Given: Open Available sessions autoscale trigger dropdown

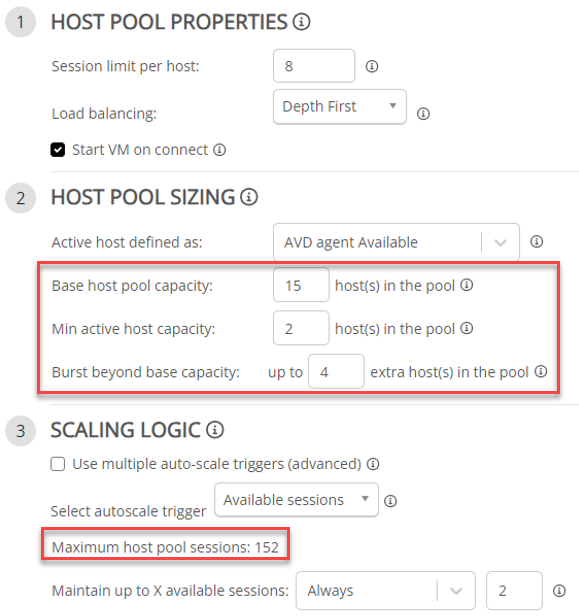Looking at the screenshot, I should pos(297,500).
